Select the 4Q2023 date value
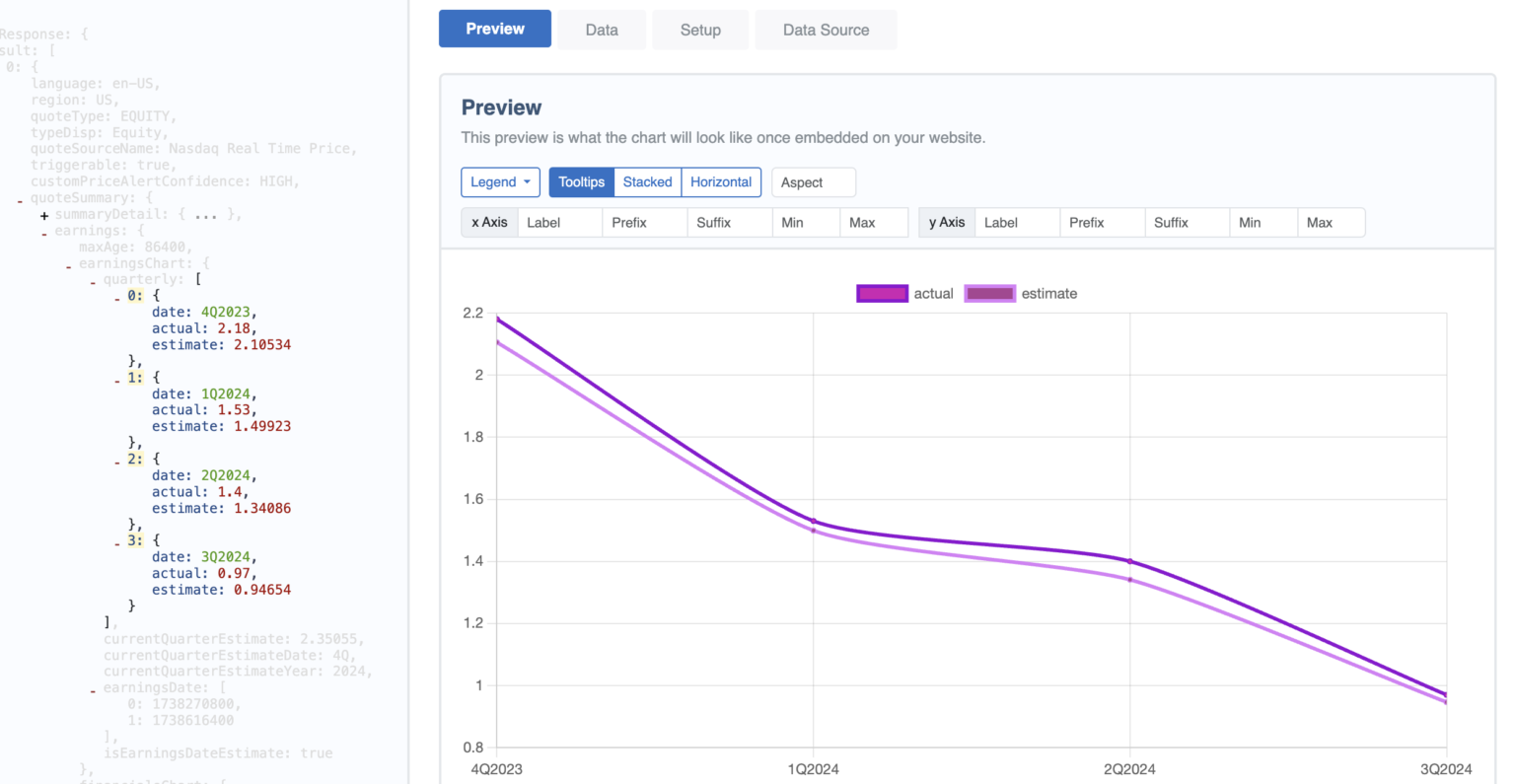Image resolution: width=1515 pixels, height=784 pixels. [x=226, y=312]
